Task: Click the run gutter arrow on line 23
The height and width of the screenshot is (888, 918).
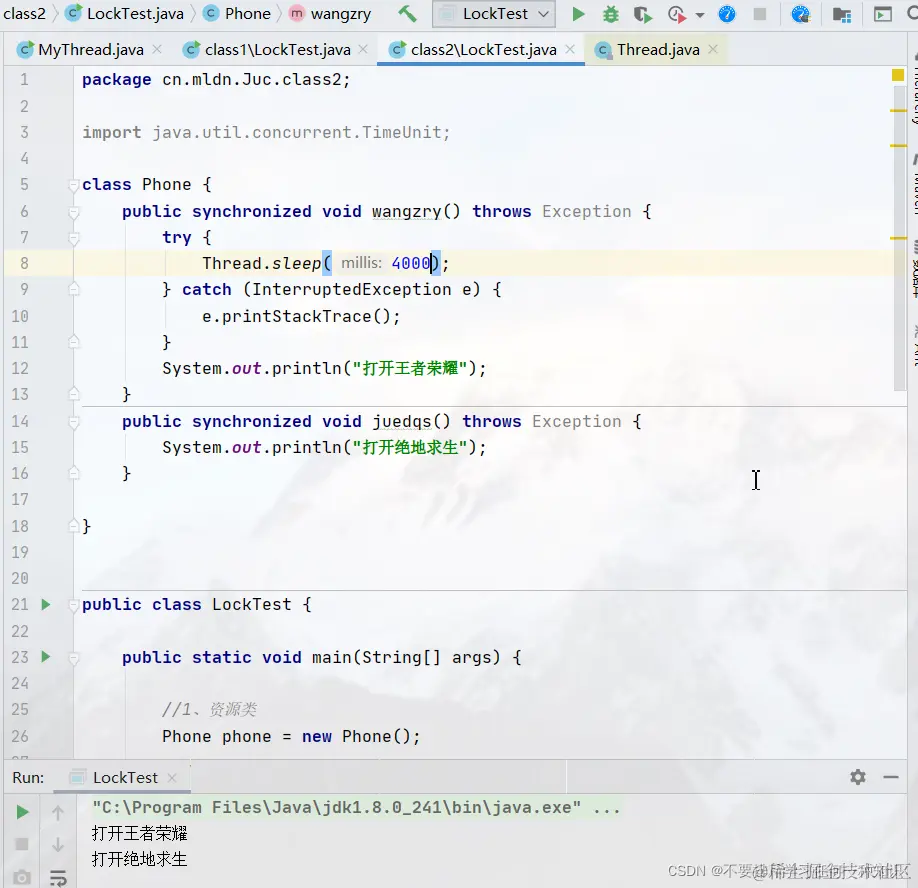Action: coord(46,657)
